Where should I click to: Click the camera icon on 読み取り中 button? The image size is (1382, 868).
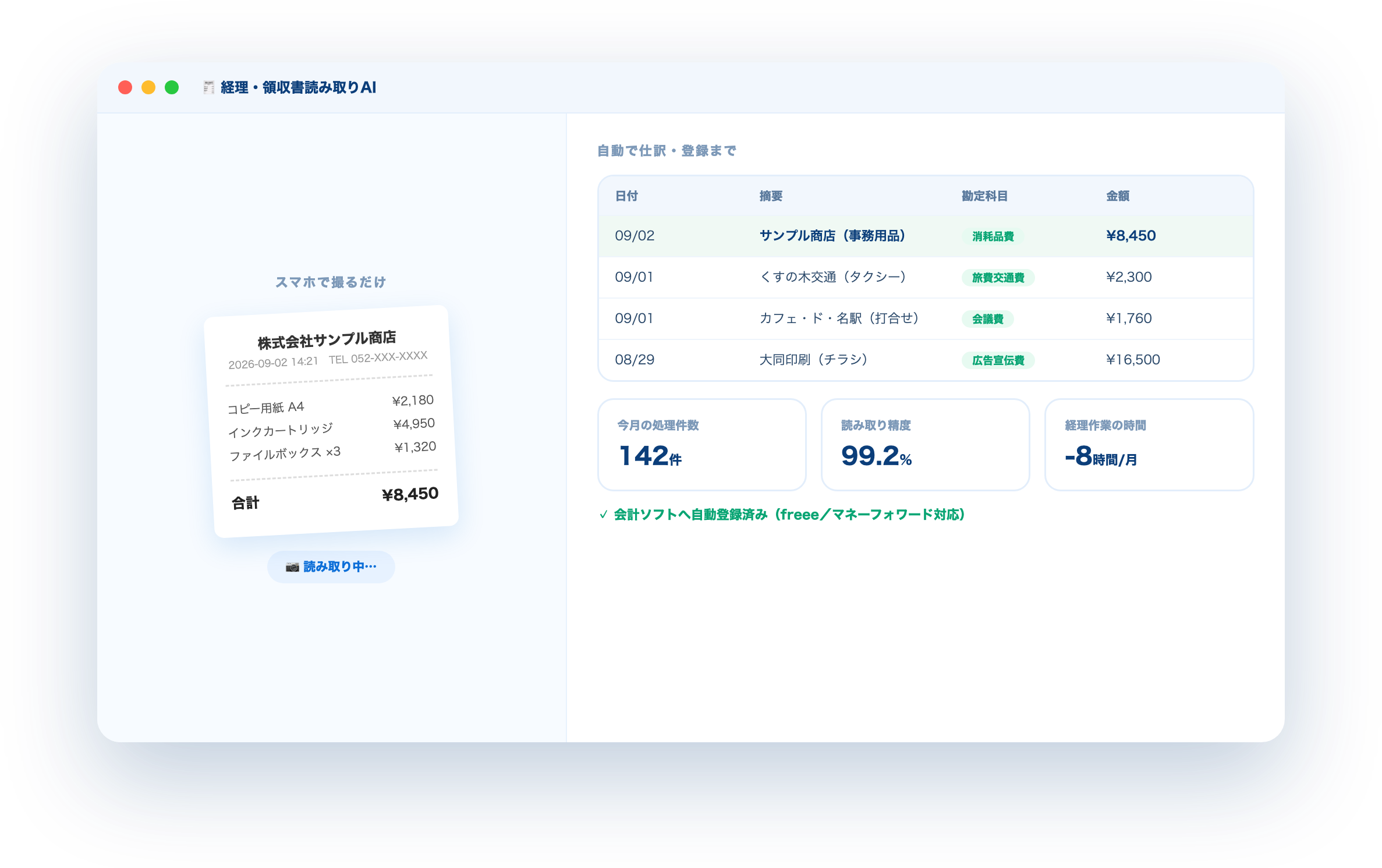[292, 567]
